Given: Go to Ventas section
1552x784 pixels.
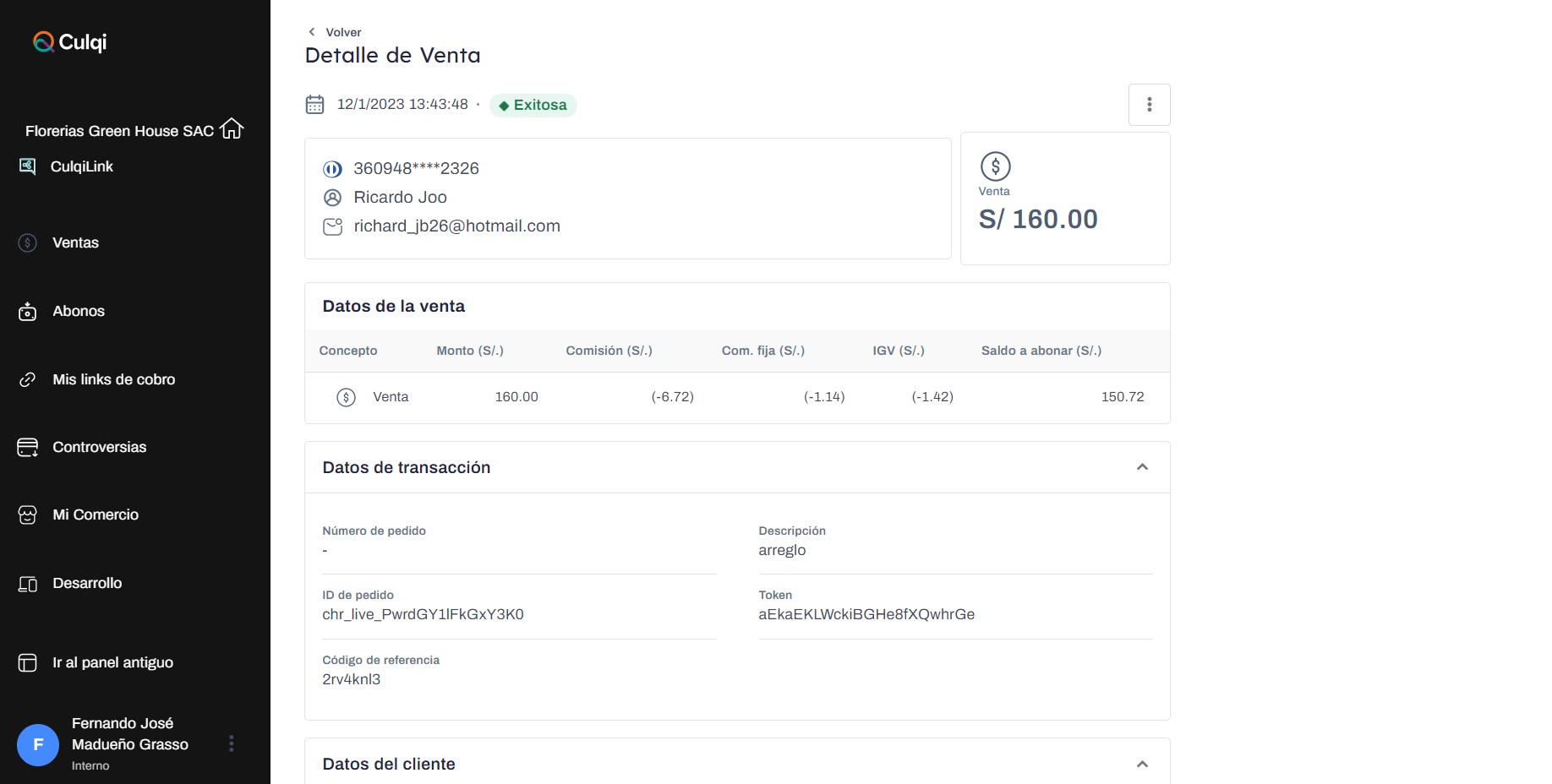Looking at the screenshot, I should coord(75,243).
